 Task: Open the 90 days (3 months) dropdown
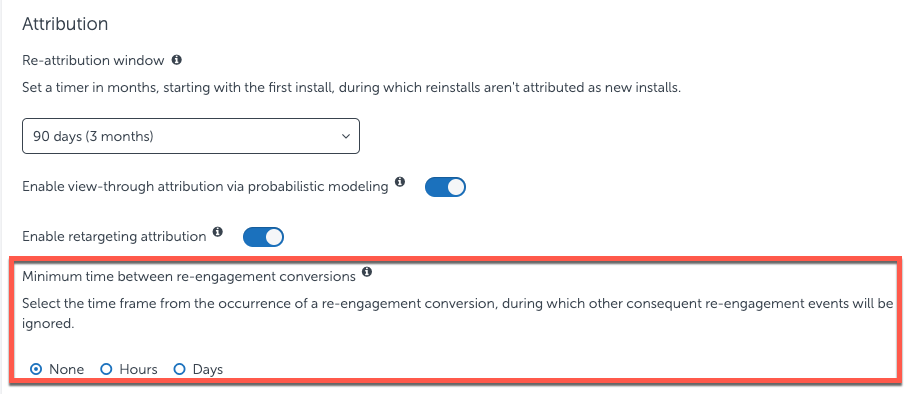pyautogui.click(x=191, y=136)
